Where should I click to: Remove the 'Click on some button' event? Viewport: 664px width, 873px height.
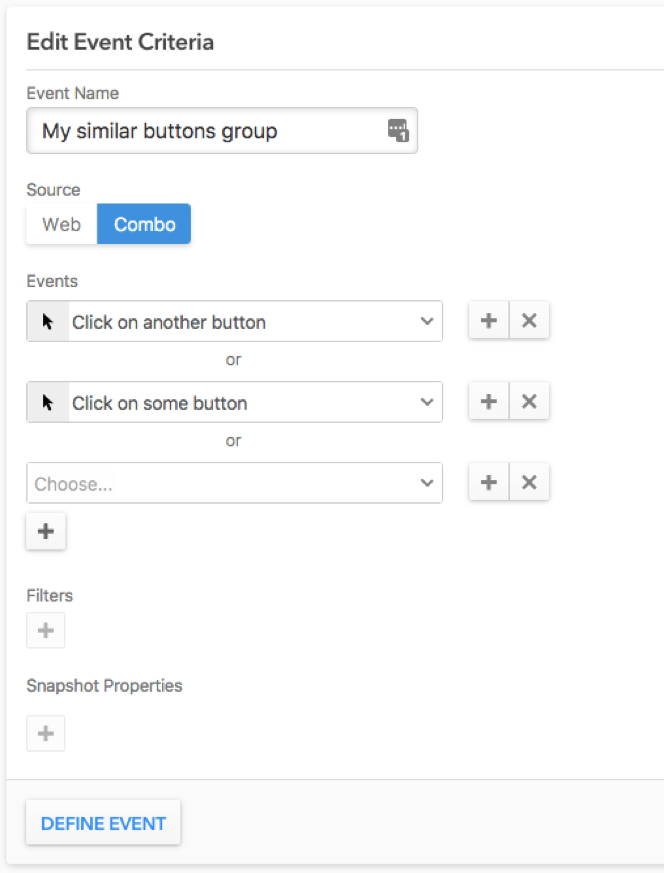click(529, 401)
